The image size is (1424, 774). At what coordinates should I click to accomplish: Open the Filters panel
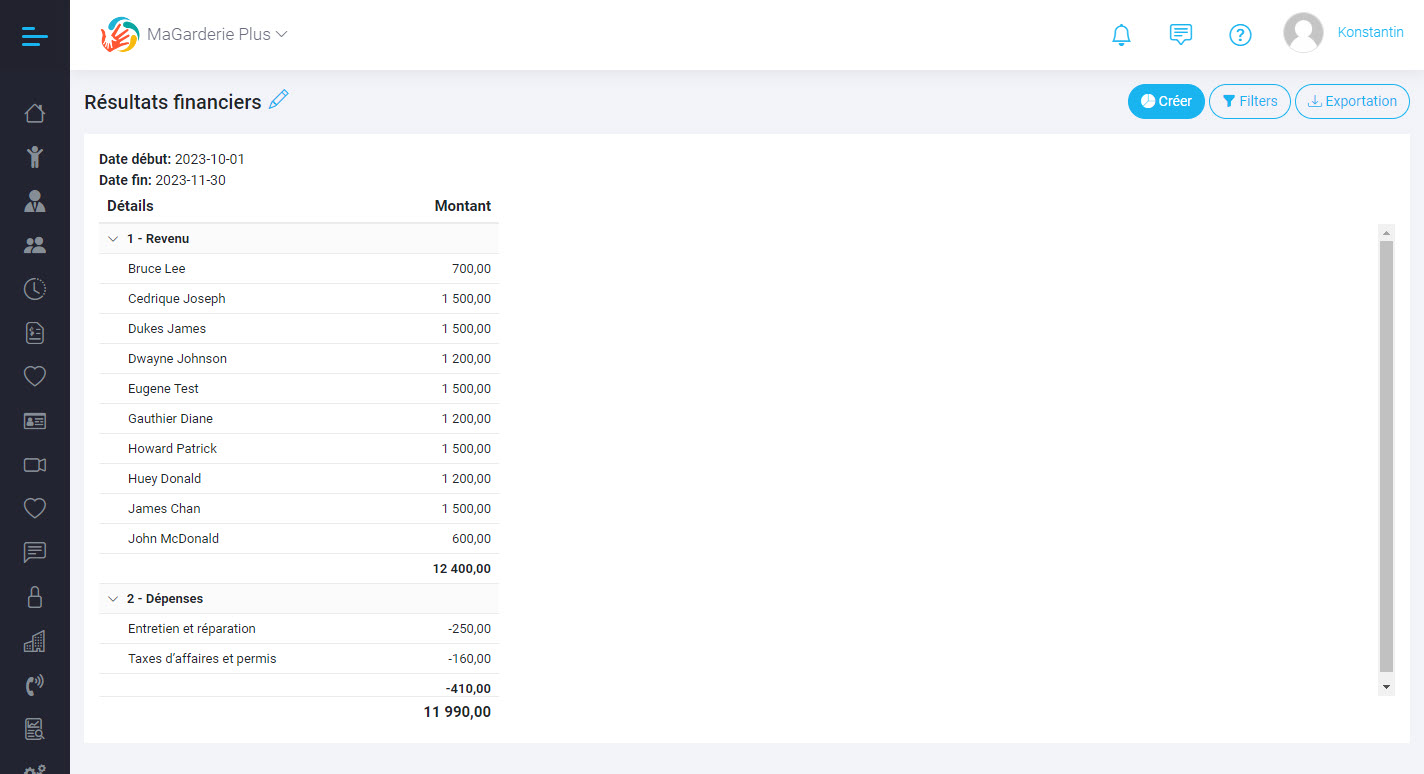click(1249, 101)
